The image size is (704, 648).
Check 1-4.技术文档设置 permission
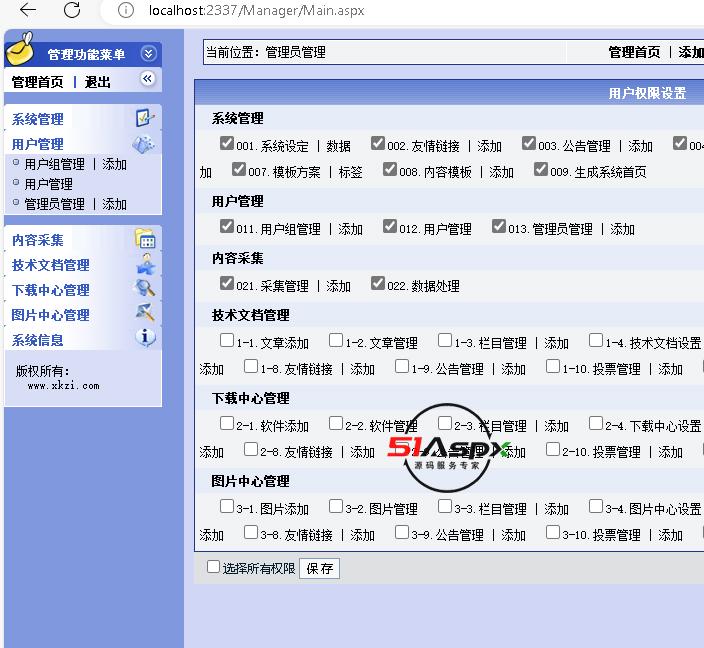click(596, 340)
